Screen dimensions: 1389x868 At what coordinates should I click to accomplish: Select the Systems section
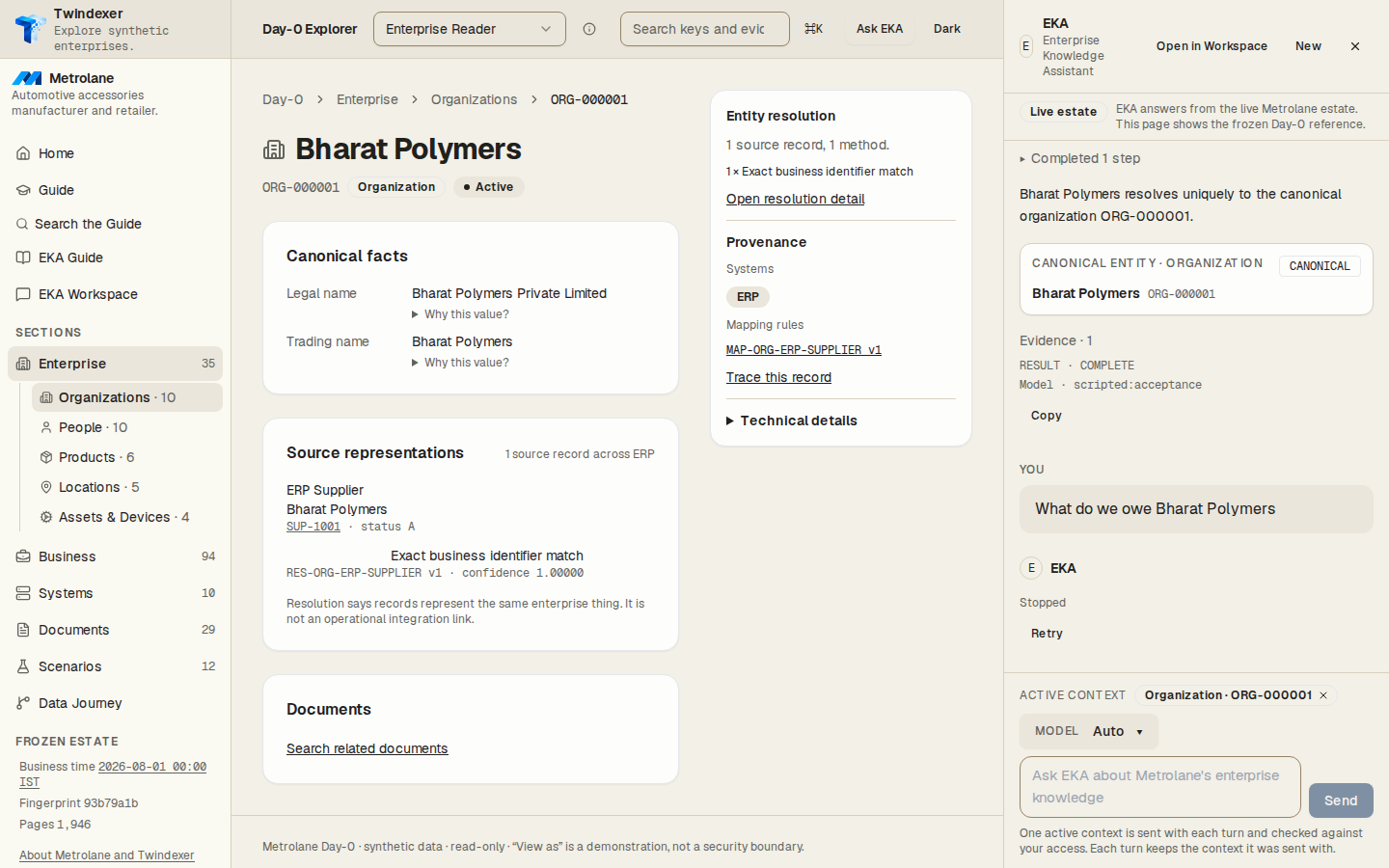point(116,593)
